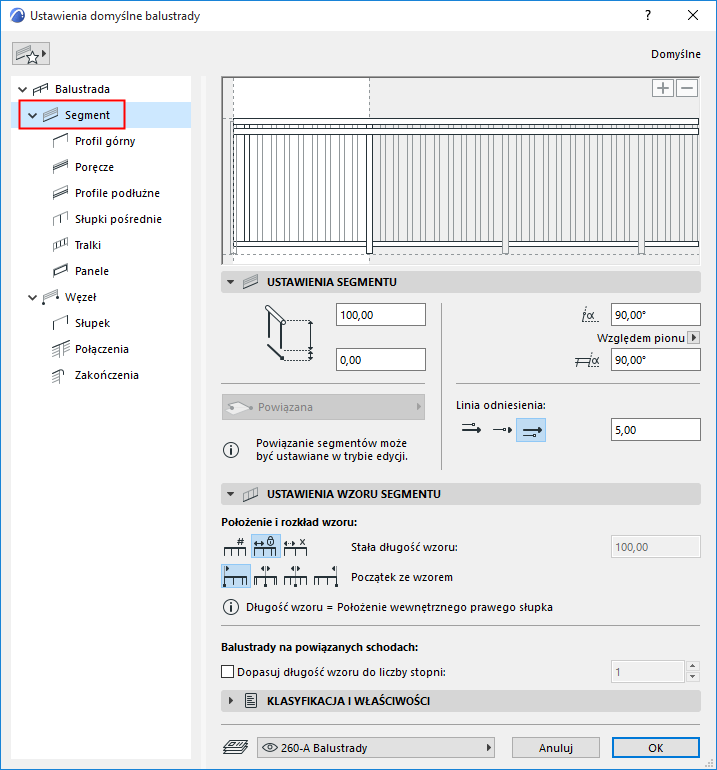Select pattern distribution option with x
Viewport: 717px width, 770px height.
[x=296, y=547]
